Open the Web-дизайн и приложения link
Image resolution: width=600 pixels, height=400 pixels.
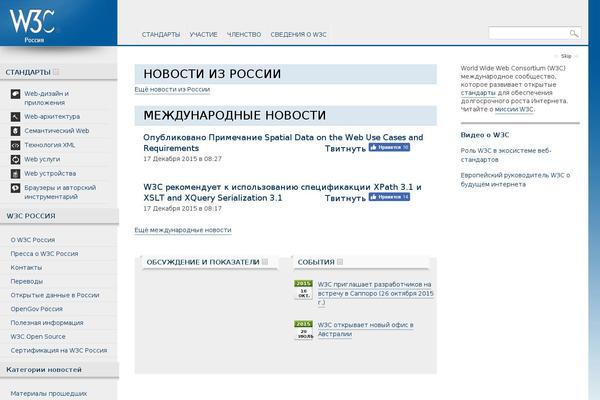(x=47, y=98)
